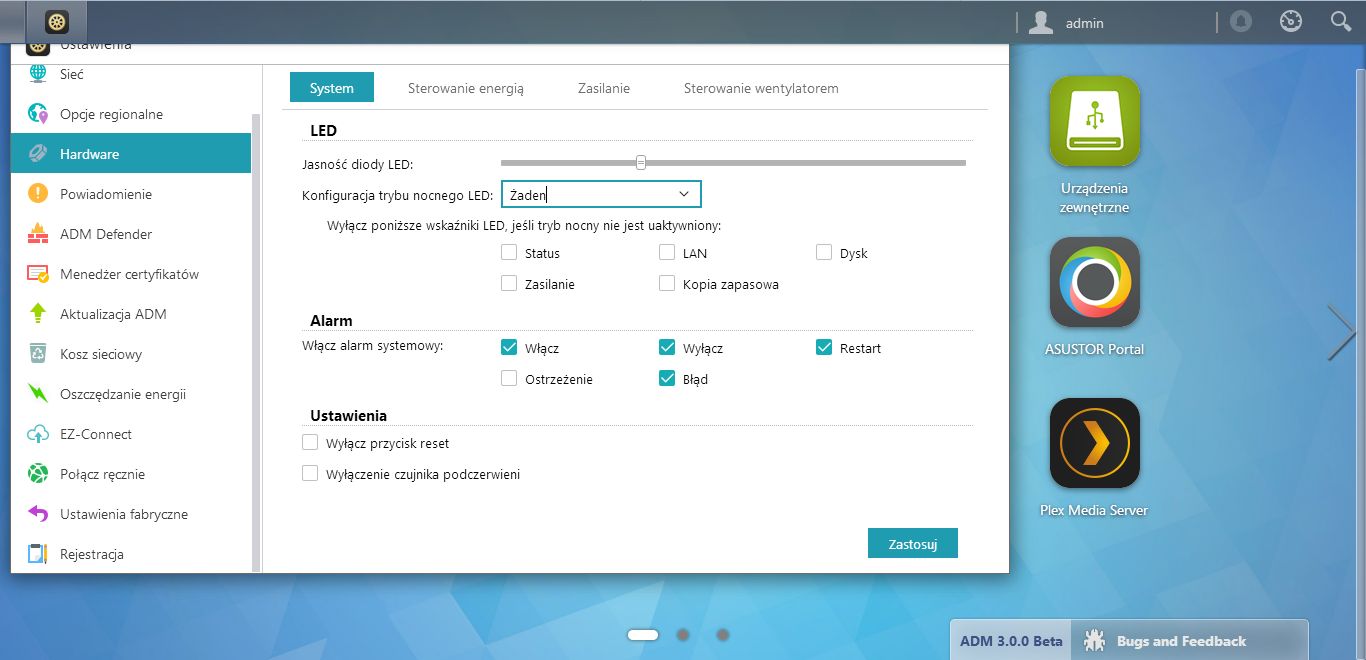Click the bug icon beside Bugs and Feedback
The image size is (1366, 660).
[1095, 641]
